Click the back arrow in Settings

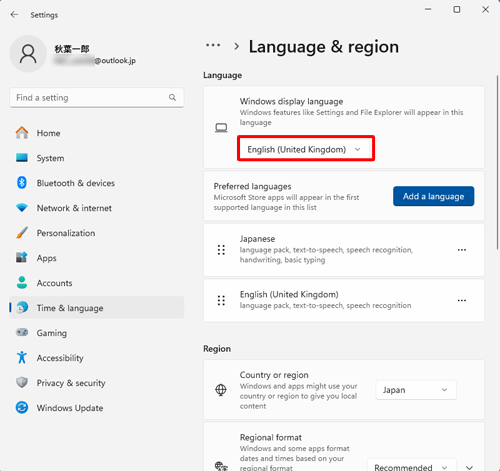[x=14, y=15]
